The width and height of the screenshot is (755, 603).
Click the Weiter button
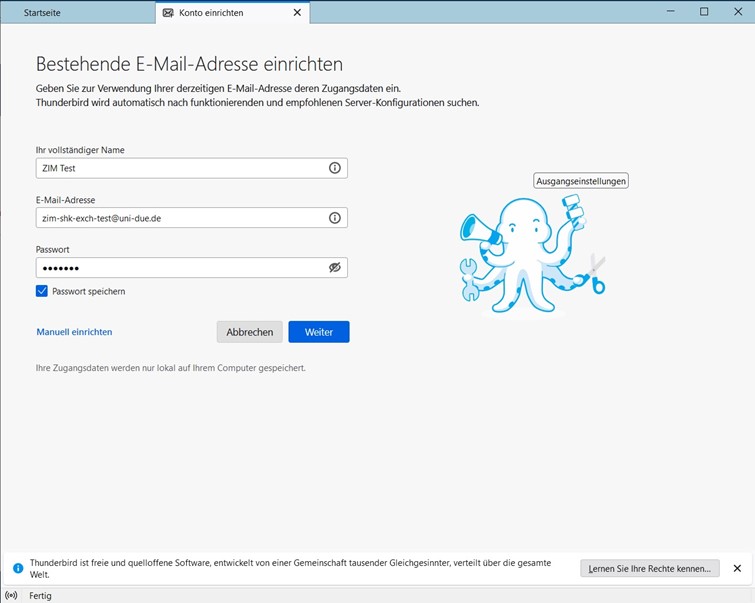pyautogui.click(x=318, y=332)
